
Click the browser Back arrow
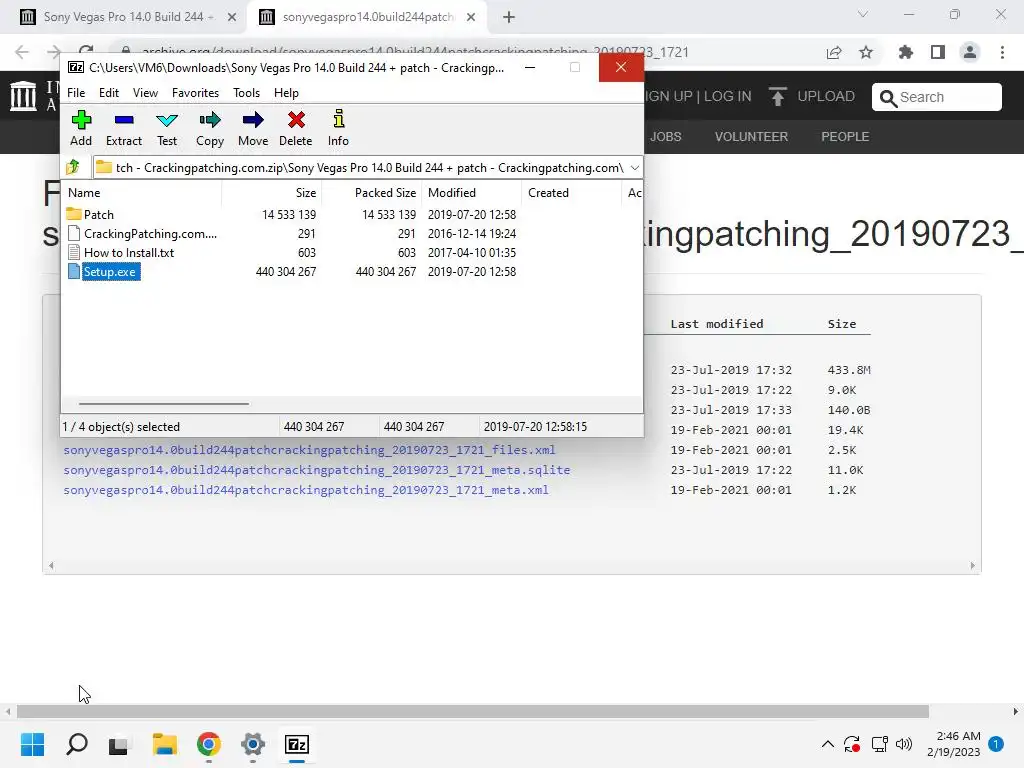(x=22, y=52)
